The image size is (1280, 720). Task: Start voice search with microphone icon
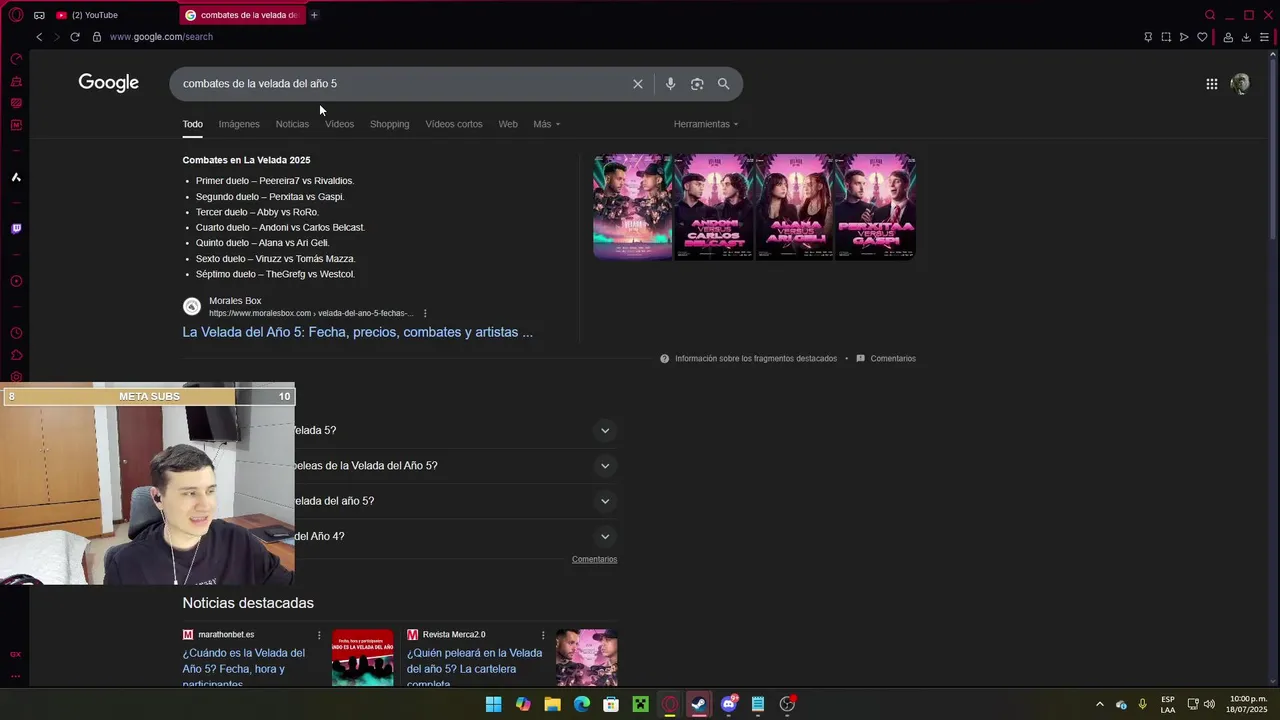click(670, 84)
